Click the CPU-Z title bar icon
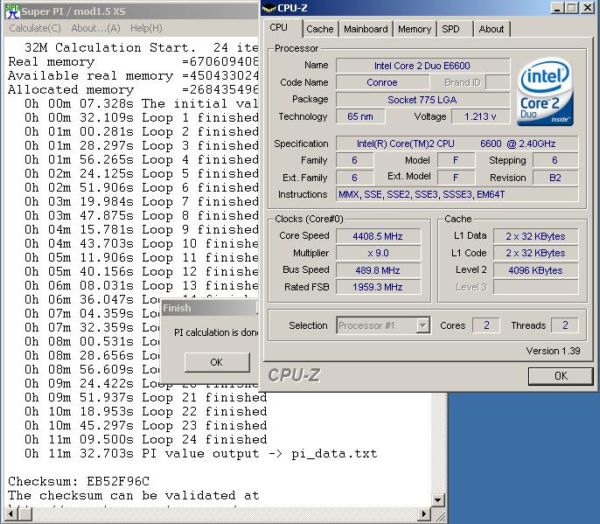600x524 pixels. tap(269, 8)
